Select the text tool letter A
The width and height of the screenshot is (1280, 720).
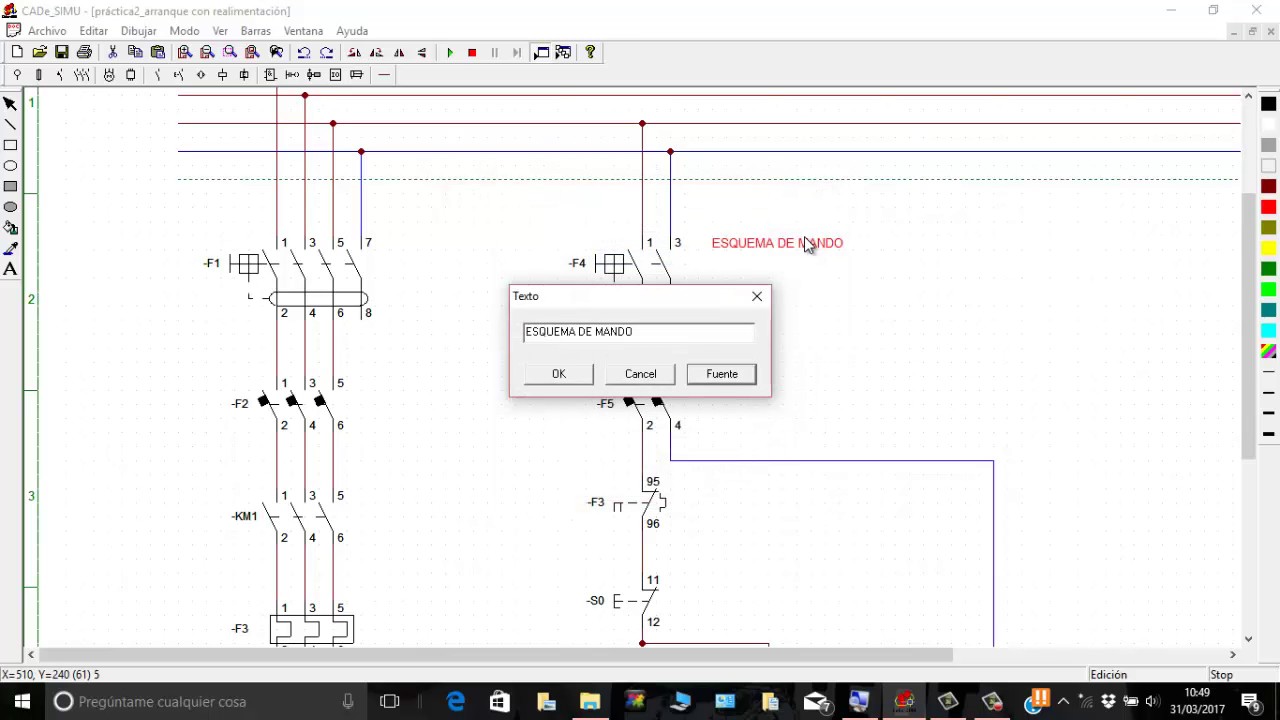click(11, 269)
